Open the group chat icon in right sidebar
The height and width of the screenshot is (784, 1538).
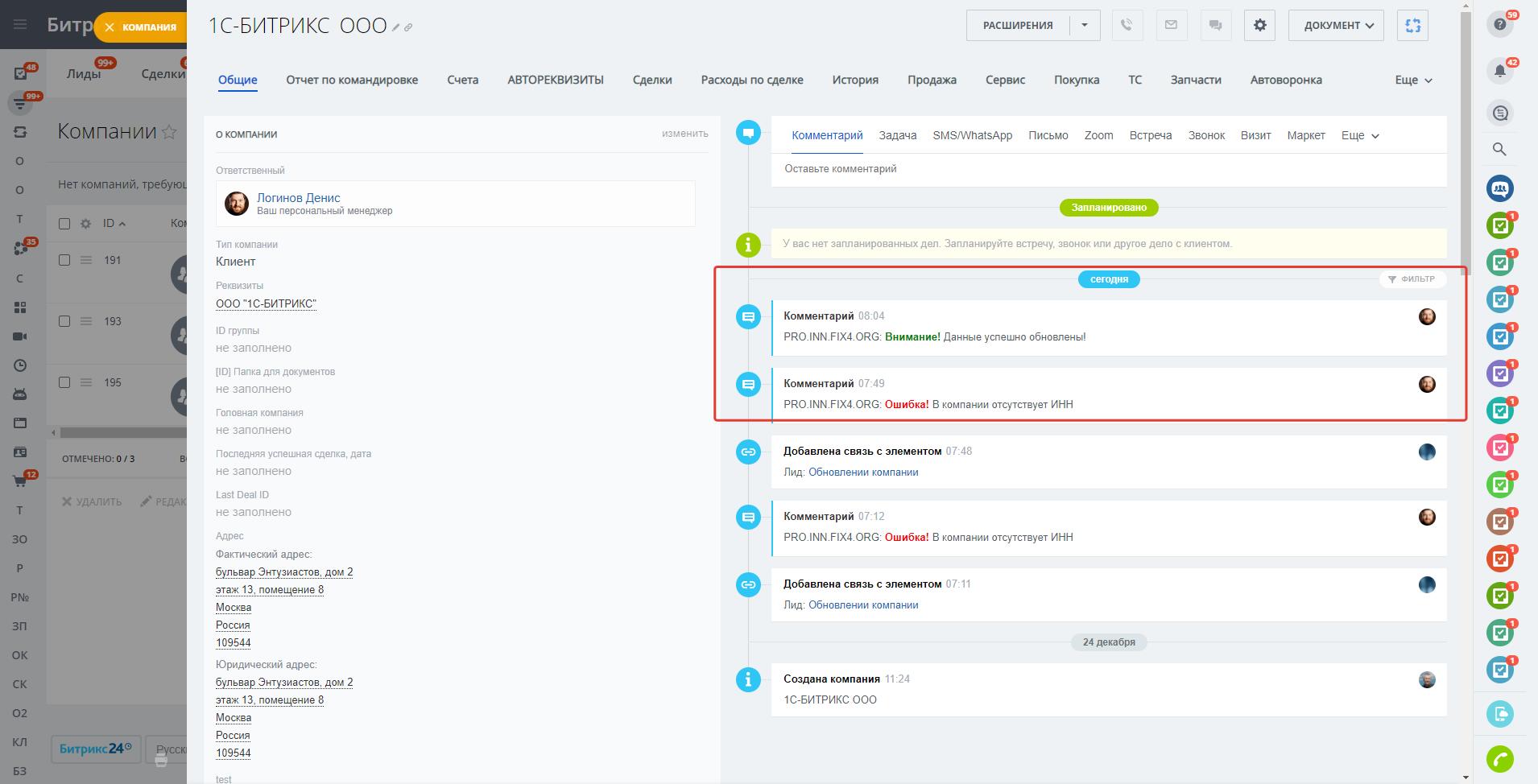click(1500, 188)
